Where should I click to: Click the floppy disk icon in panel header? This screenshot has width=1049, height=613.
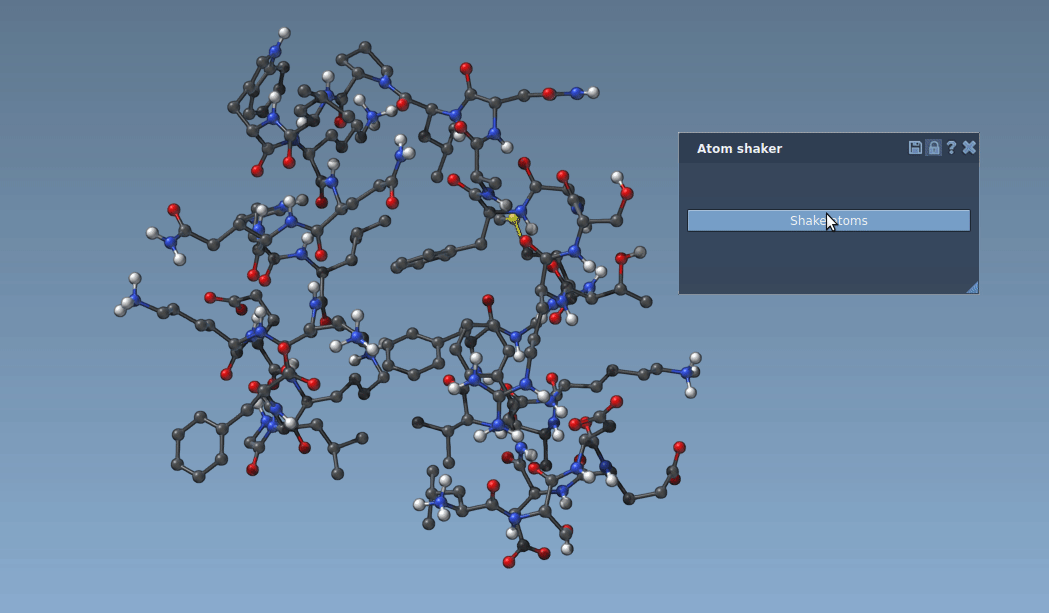[913, 147]
